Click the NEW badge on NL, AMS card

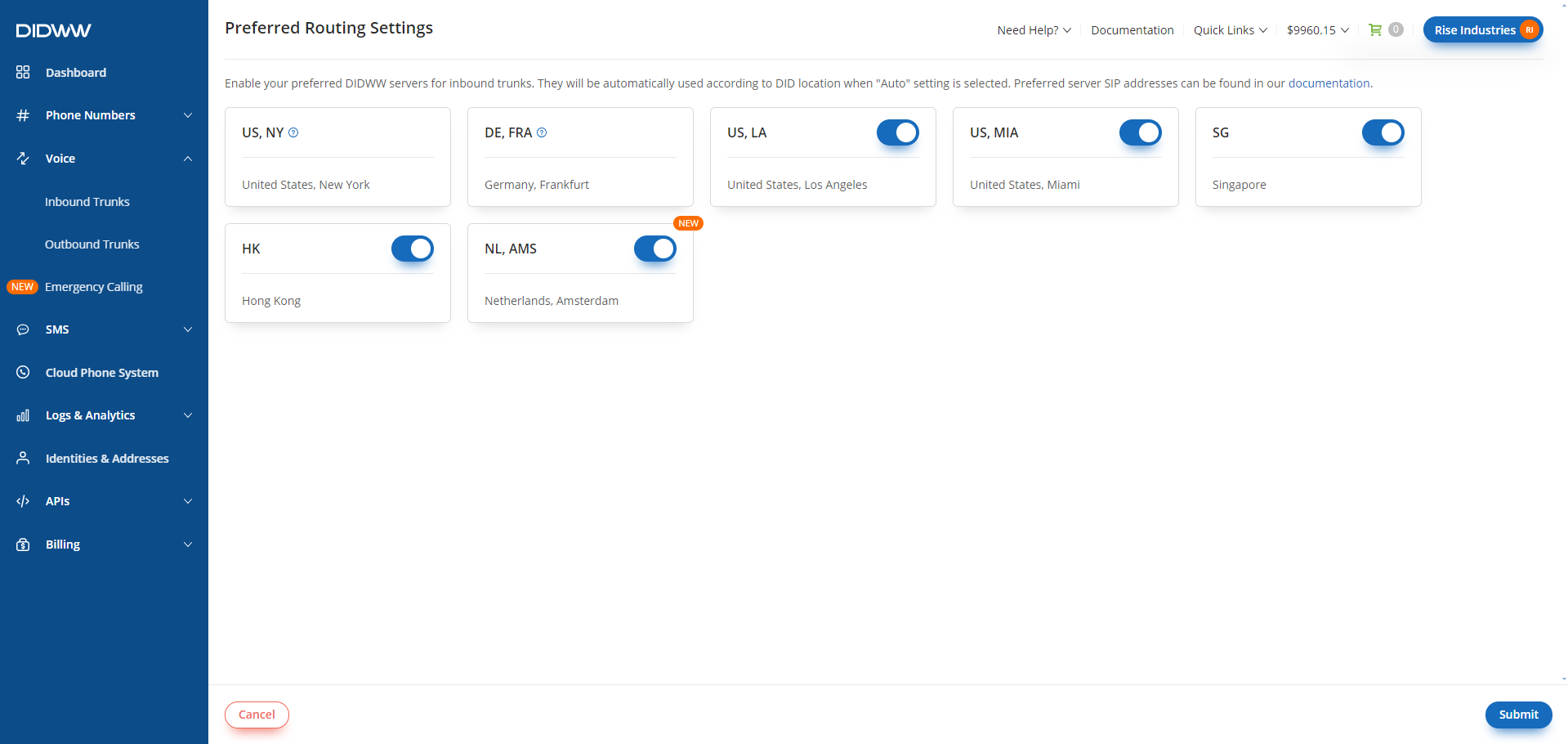click(689, 223)
